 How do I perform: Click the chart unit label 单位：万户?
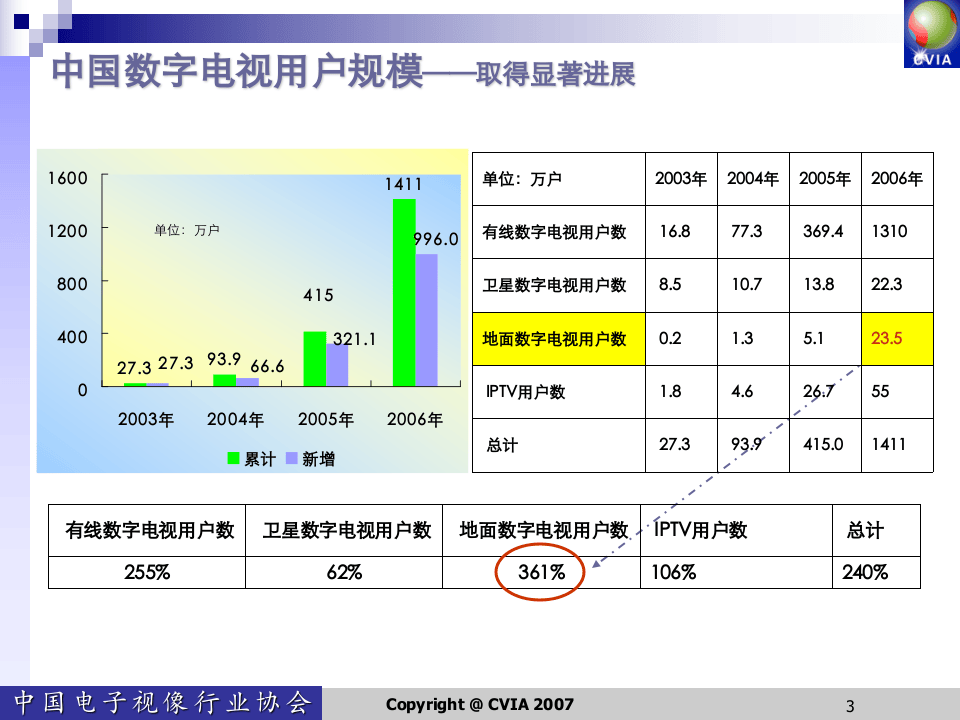pos(187,230)
